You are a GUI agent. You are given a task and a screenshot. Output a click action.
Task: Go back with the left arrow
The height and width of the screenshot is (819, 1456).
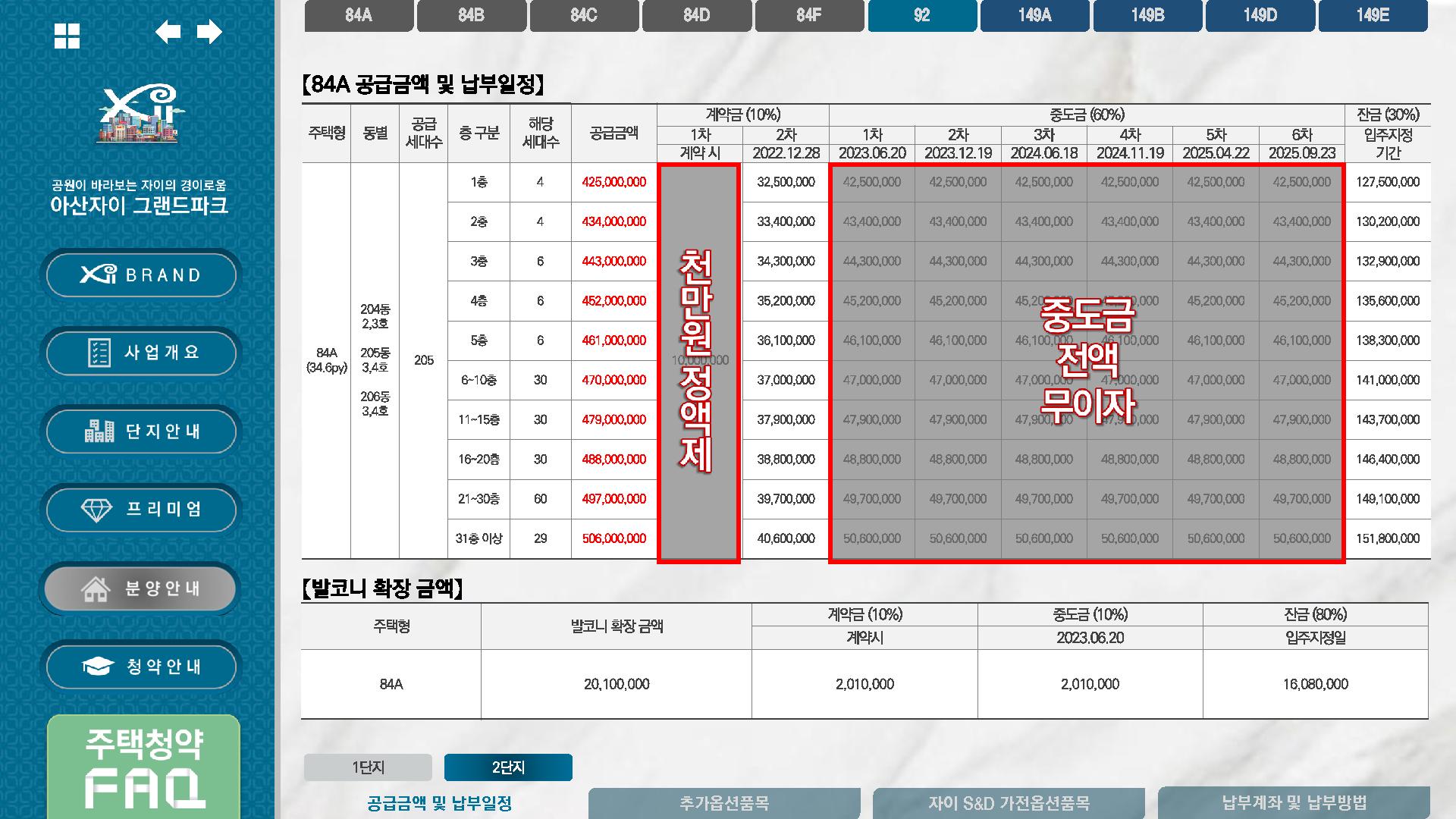[168, 32]
